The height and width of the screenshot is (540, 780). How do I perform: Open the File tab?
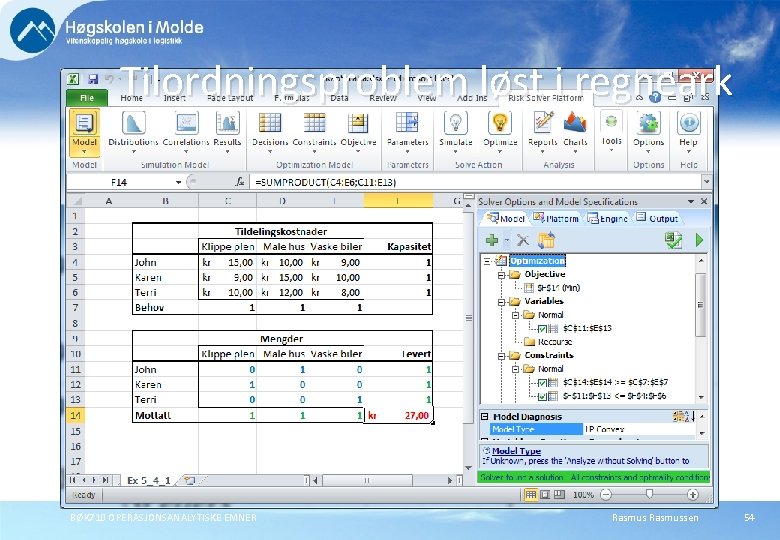pos(87,98)
